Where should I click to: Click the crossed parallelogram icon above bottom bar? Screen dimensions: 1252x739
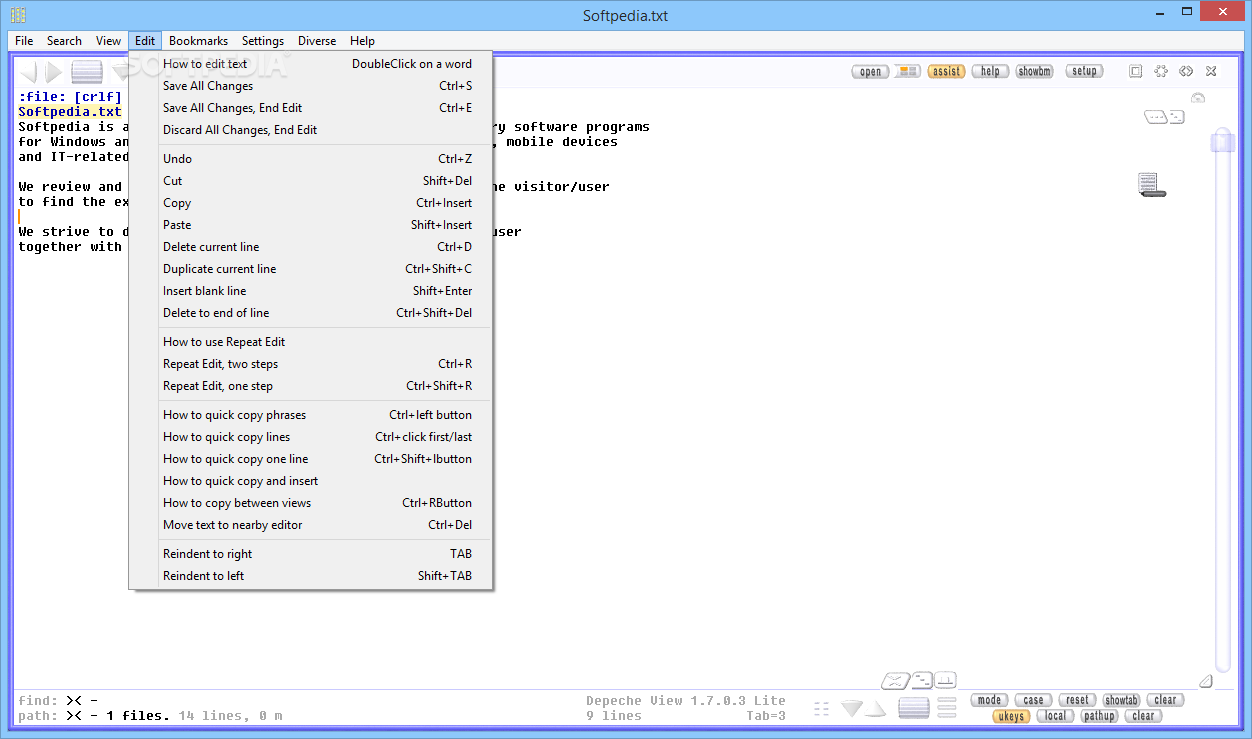click(895, 680)
